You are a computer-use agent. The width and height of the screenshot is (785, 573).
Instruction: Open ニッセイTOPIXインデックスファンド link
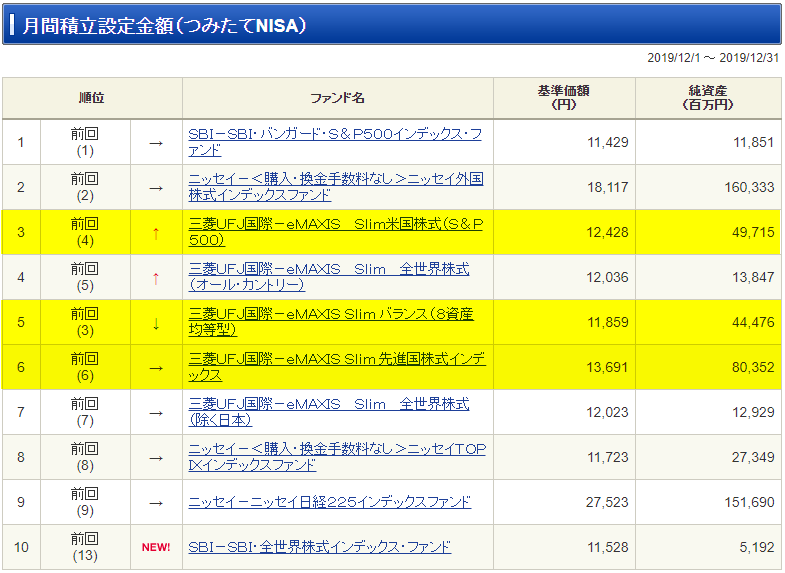337,457
